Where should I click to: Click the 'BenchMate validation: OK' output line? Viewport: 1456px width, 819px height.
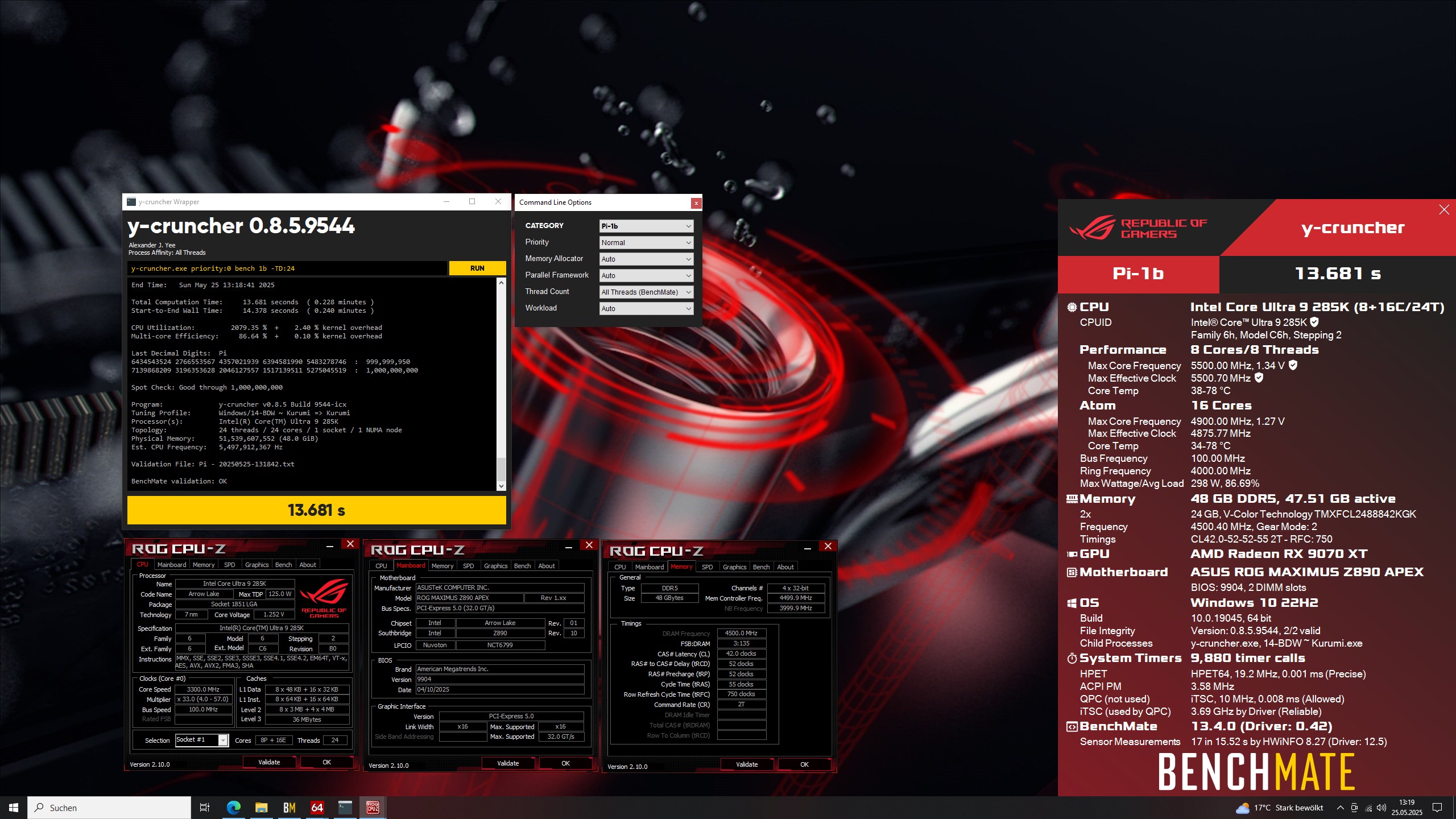pos(179,481)
